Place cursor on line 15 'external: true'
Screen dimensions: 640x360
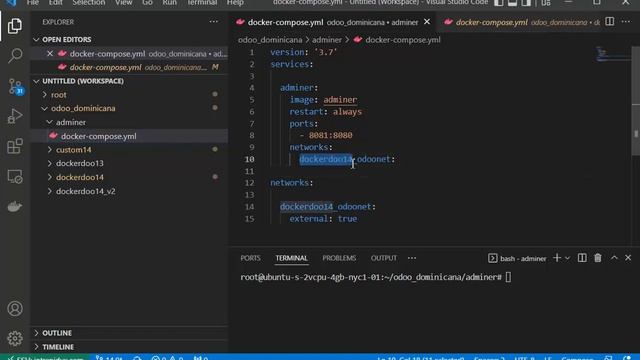[323, 219]
